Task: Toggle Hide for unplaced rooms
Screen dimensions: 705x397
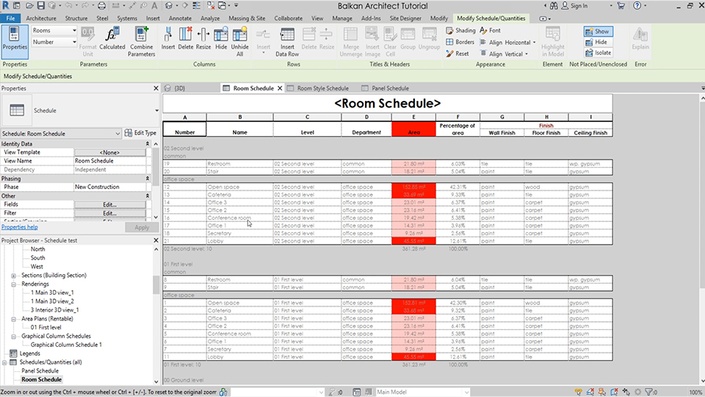Action: (x=597, y=42)
